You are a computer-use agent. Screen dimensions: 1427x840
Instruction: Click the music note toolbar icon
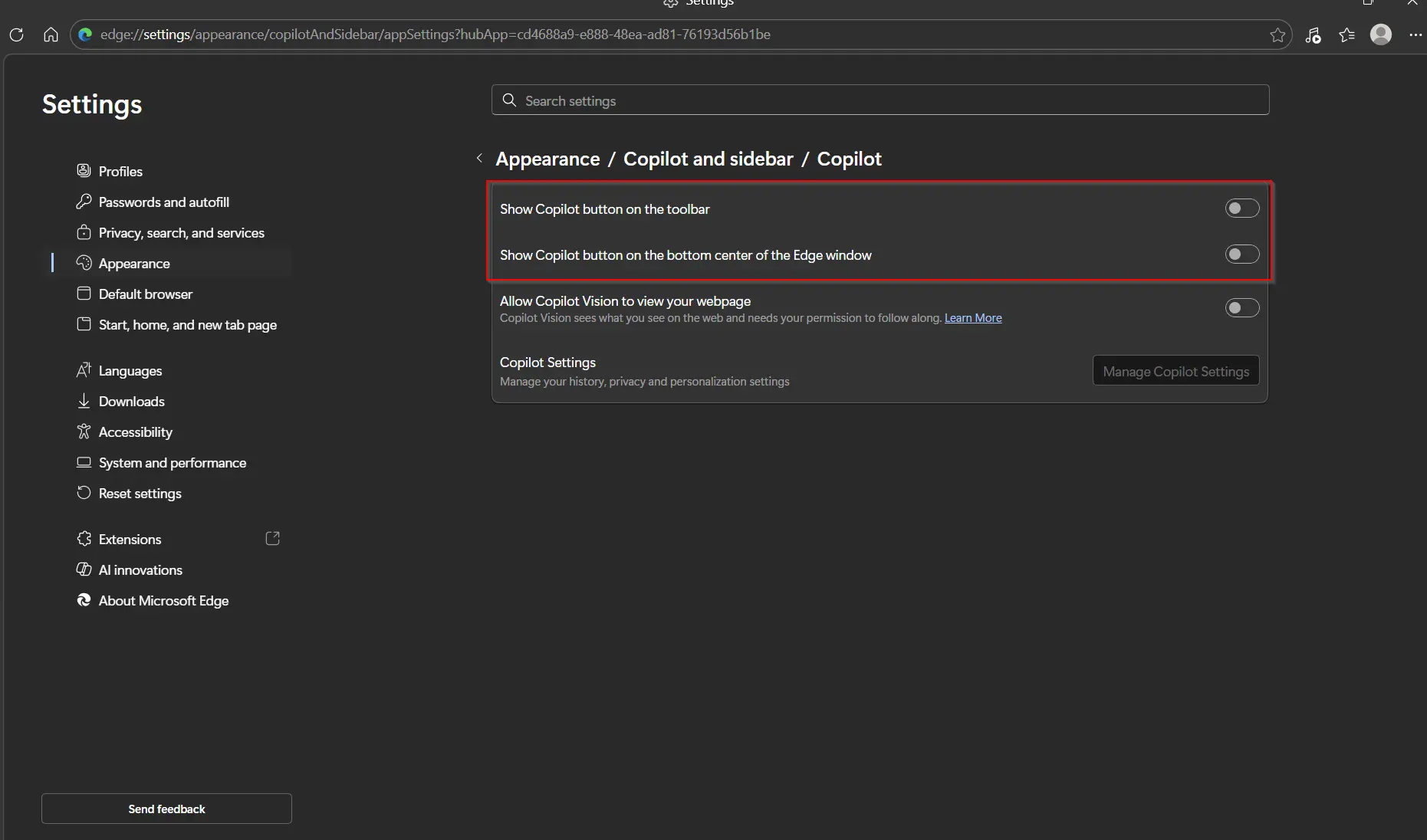(1313, 34)
